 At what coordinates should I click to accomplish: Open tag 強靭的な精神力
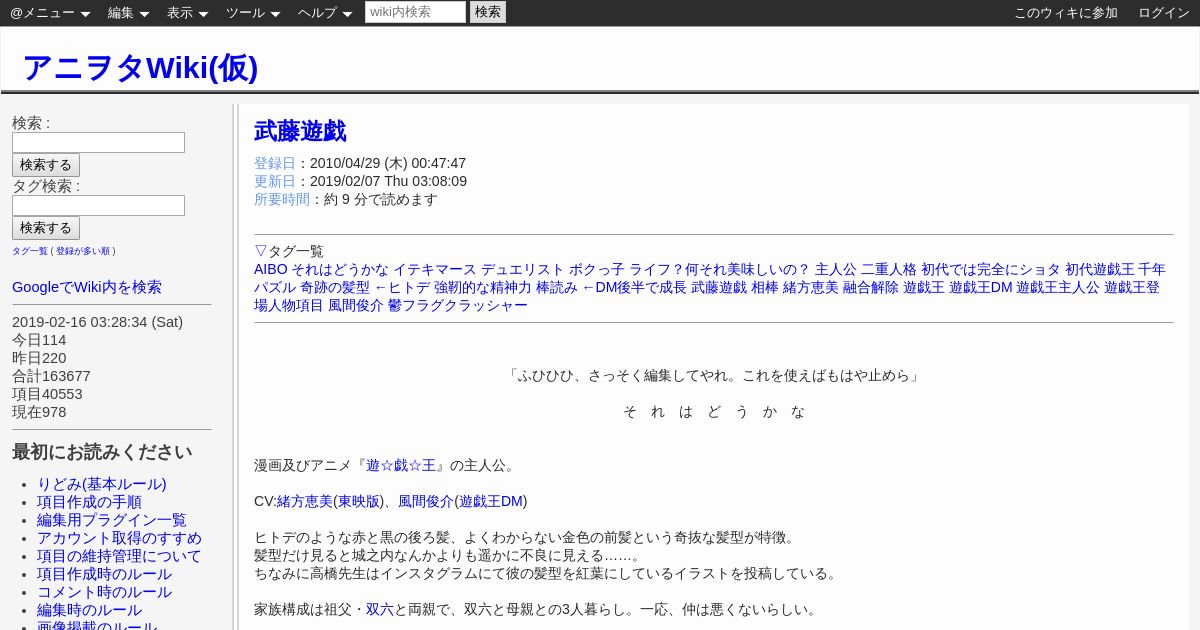(483, 287)
